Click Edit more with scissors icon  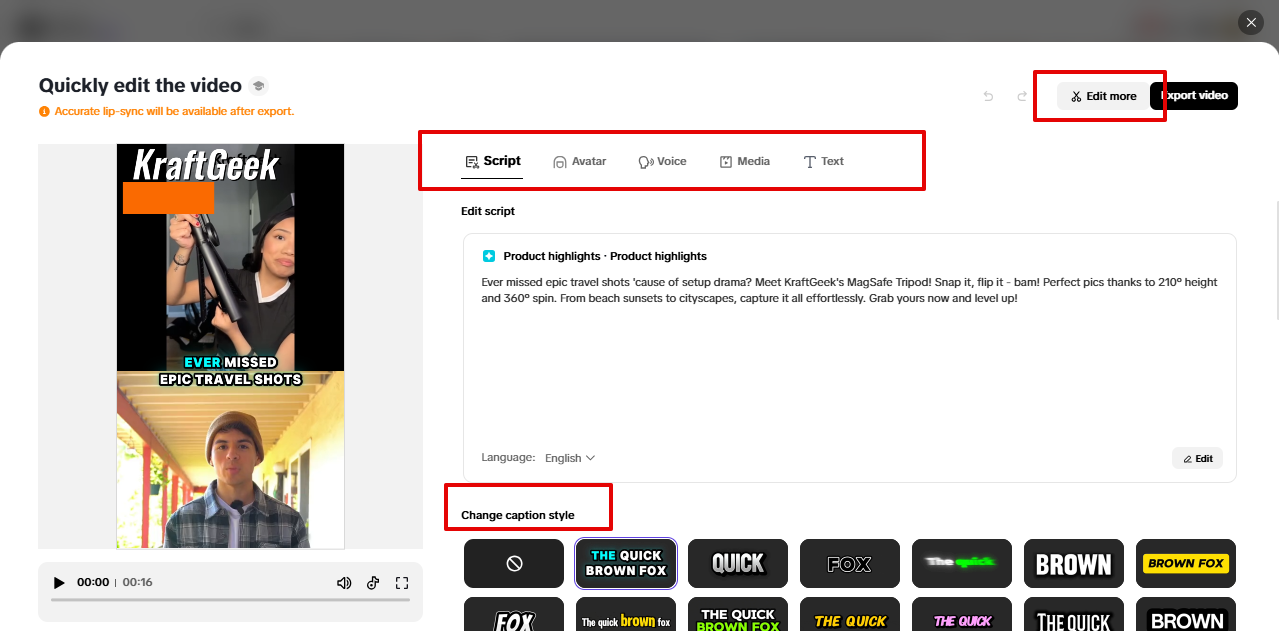pos(1103,96)
